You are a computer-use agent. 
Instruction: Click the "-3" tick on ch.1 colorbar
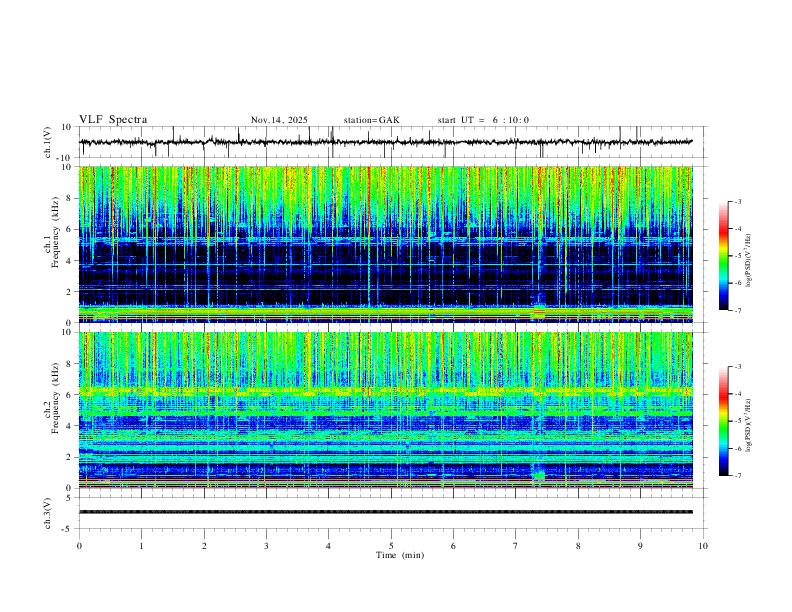[x=738, y=201]
